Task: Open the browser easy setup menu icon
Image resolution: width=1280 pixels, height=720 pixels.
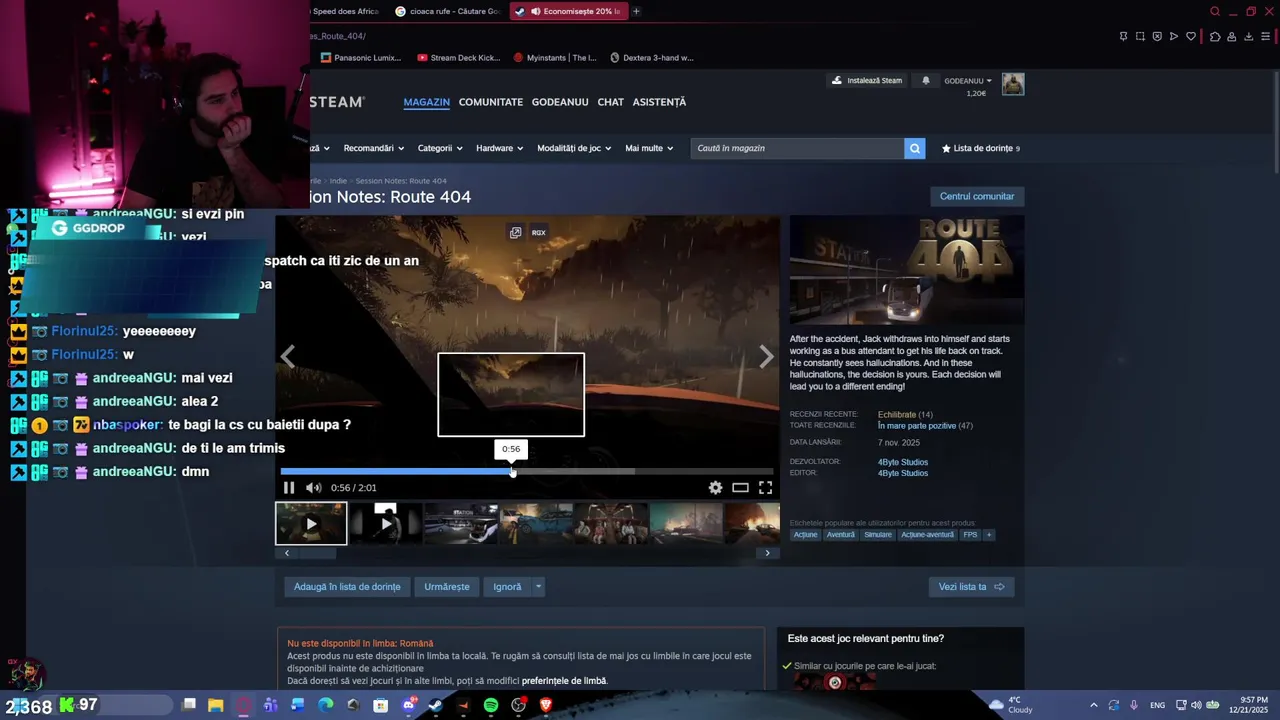Action: click(x=1265, y=37)
